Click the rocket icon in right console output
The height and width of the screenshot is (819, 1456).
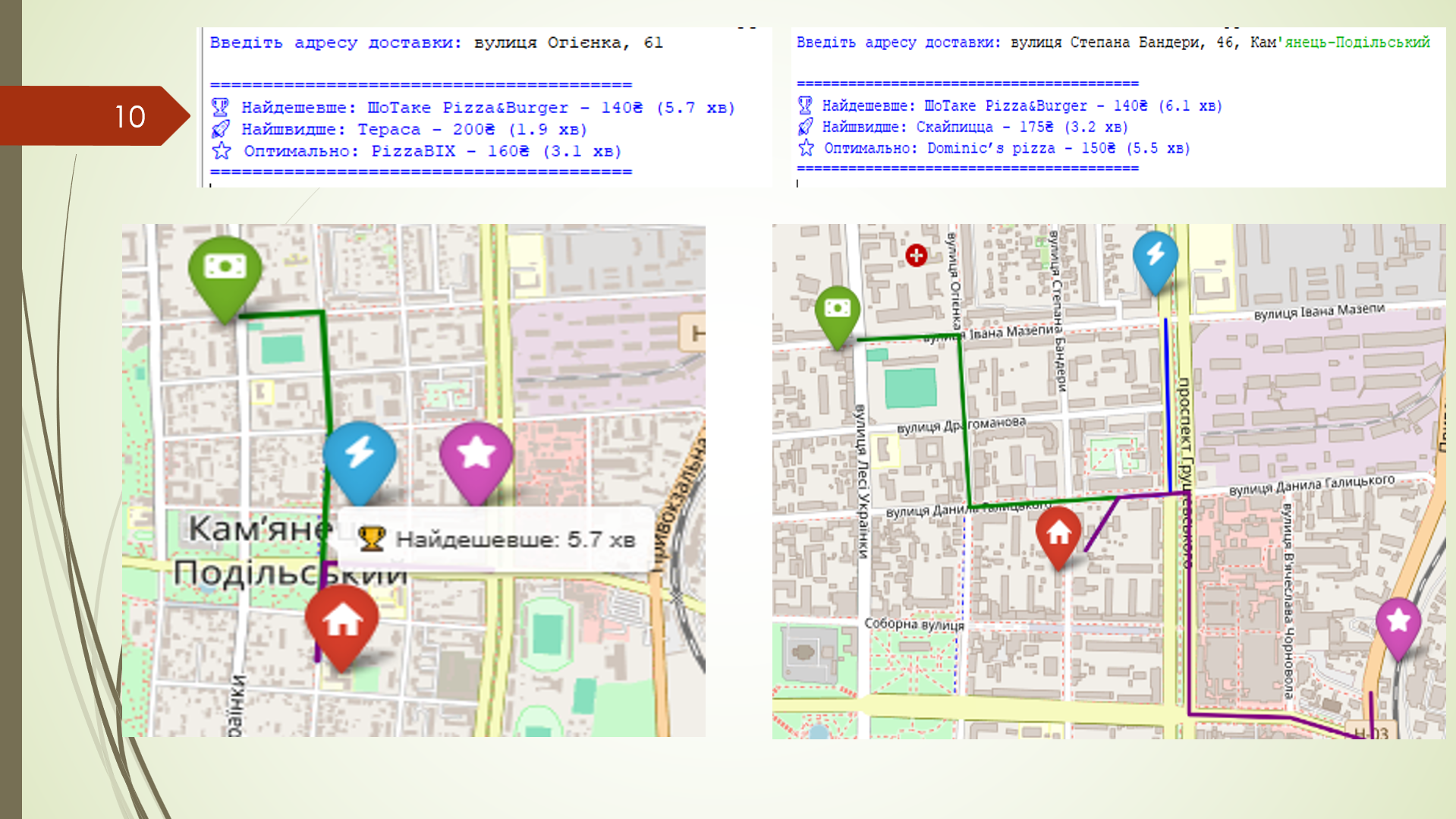pyautogui.click(x=805, y=126)
